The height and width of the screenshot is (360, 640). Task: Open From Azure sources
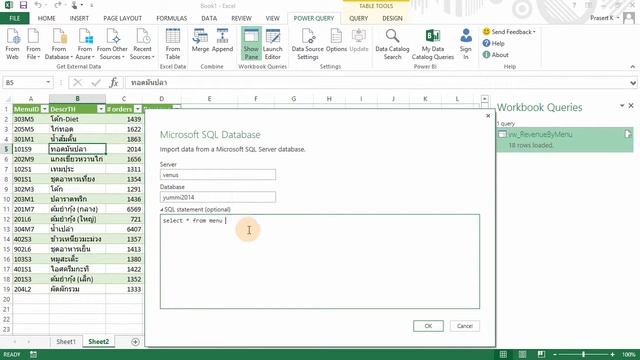[85, 44]
